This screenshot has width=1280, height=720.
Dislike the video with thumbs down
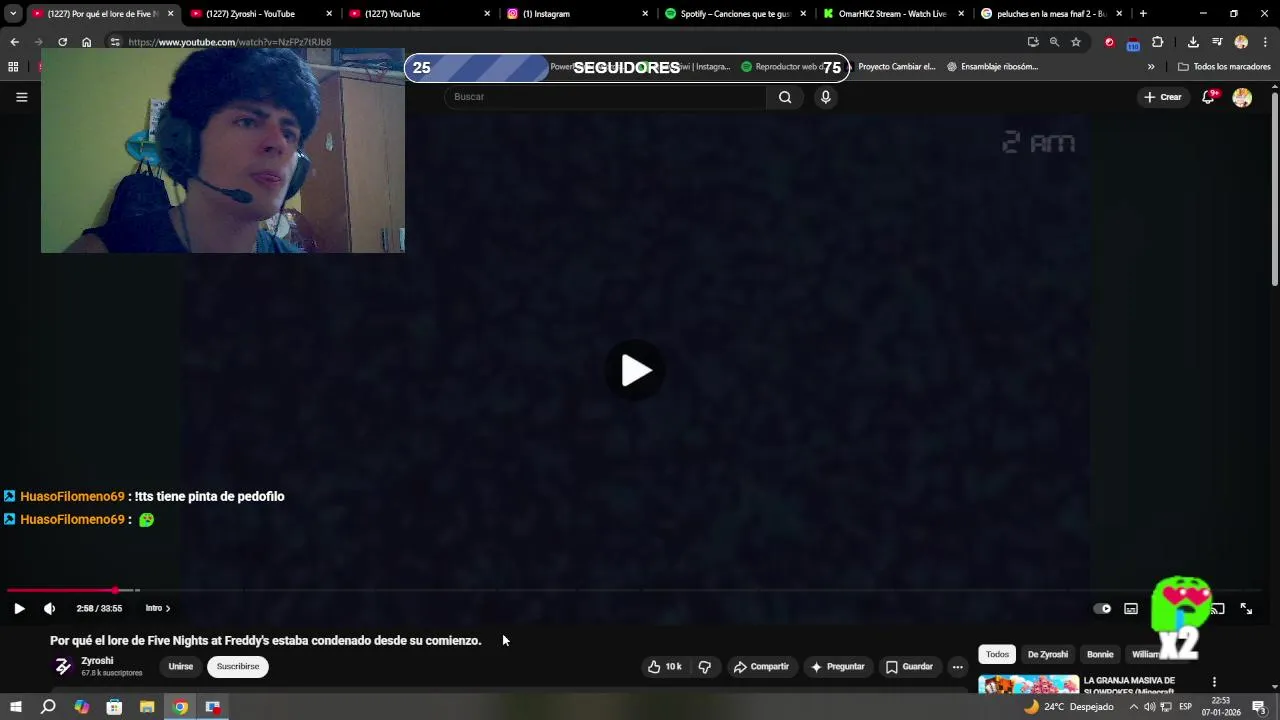[705, 667]
